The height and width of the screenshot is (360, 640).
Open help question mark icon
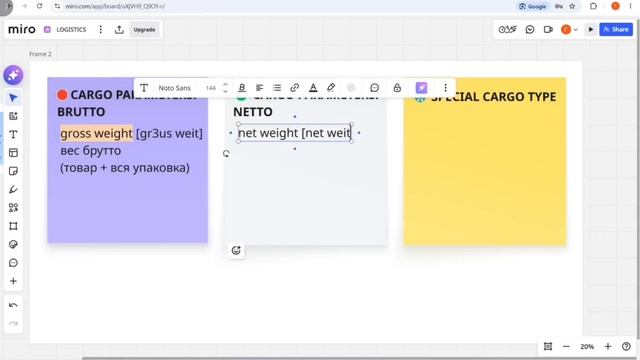pos(626,347)
